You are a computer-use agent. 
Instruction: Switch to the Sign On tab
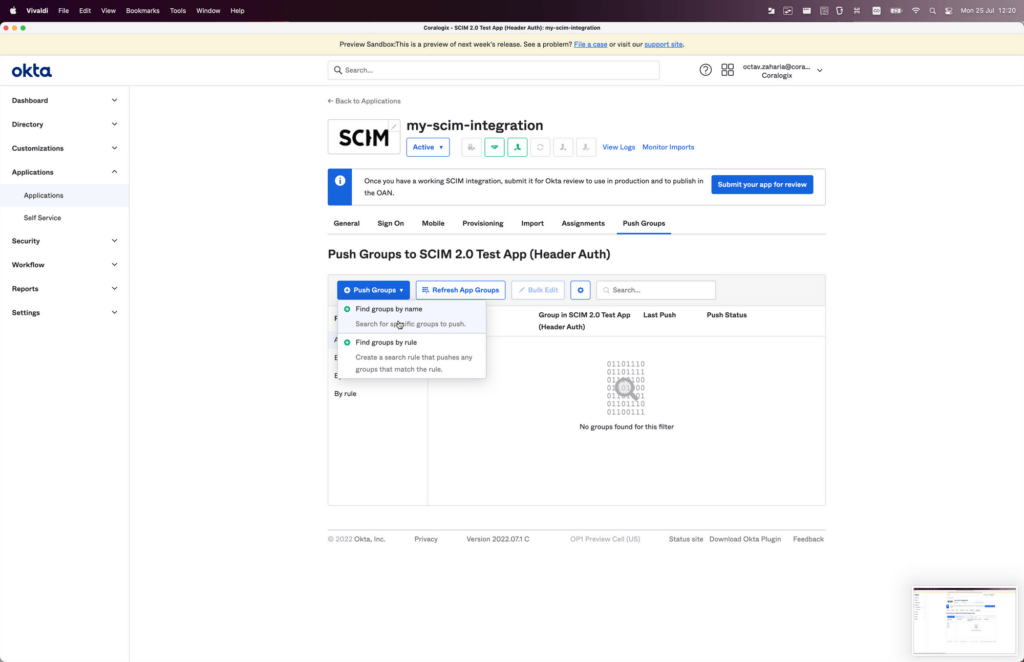tap(391, 223)
